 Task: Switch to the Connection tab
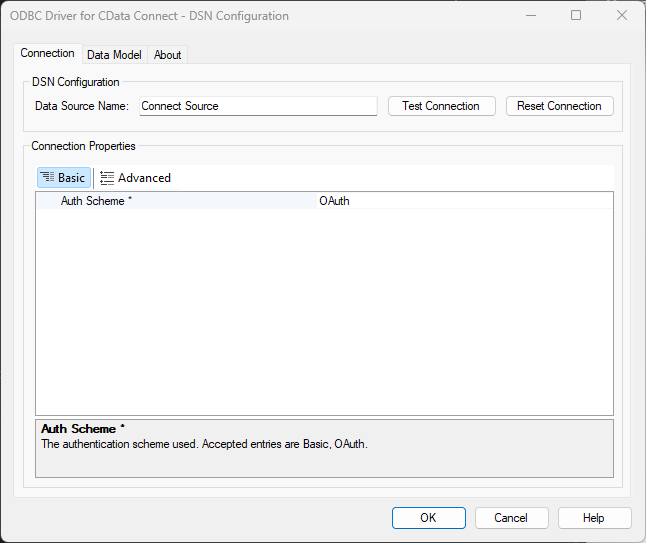coord(47,54)
